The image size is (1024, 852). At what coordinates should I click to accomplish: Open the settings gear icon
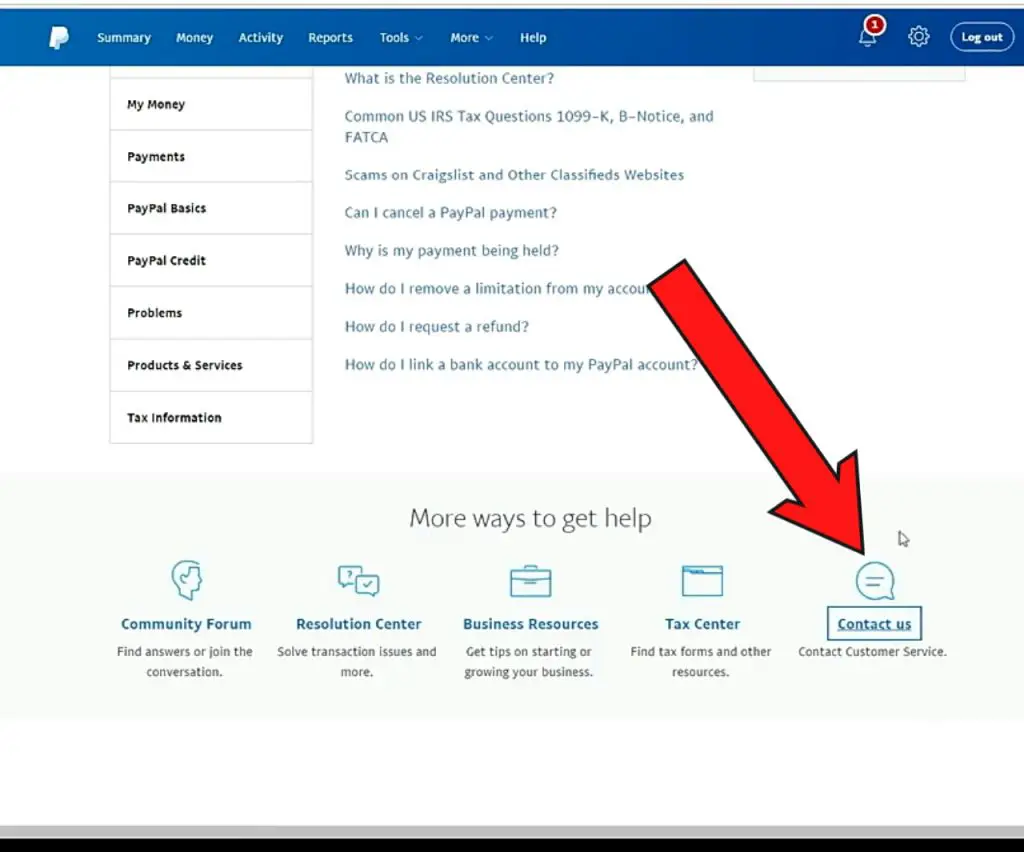point(918,37)
